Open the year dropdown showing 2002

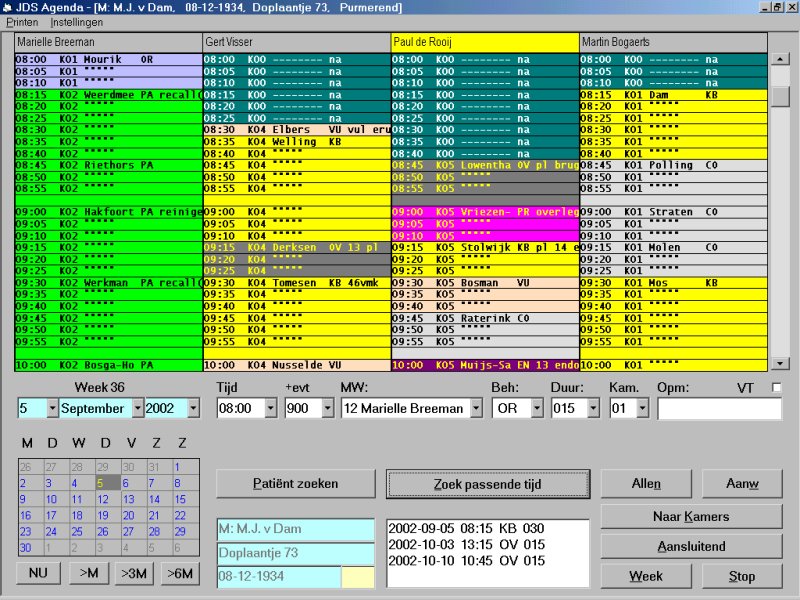click(x=193, y=408)
